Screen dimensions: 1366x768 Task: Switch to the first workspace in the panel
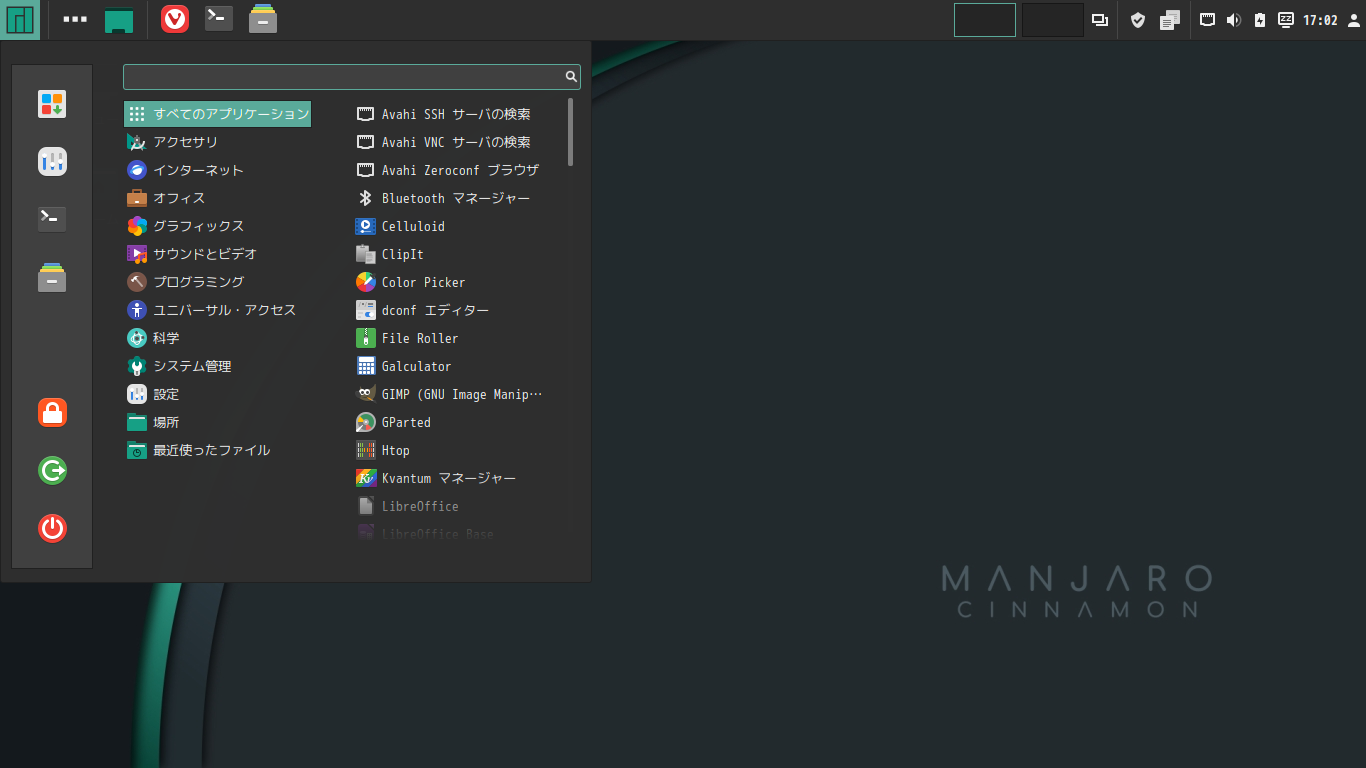point(985,20)
